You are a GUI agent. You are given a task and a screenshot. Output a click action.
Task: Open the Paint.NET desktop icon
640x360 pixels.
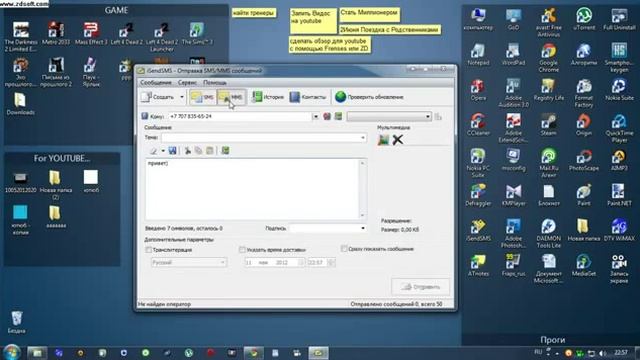(619, 195)
